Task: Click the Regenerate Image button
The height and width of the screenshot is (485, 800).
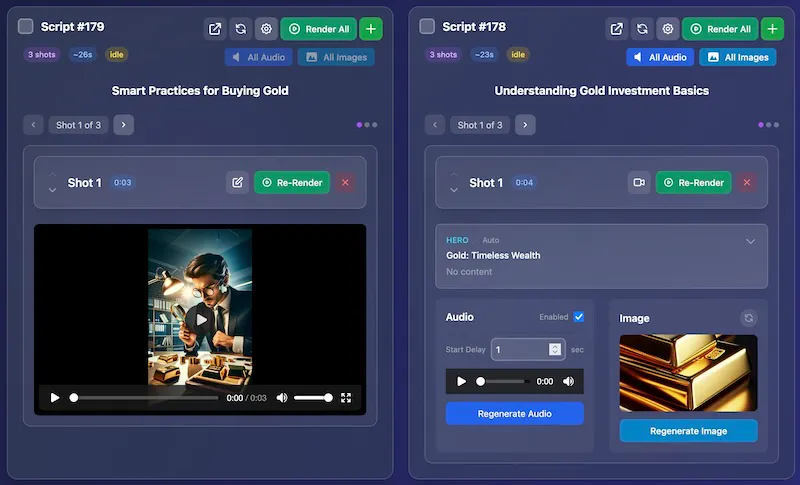Action: (689, 431)
